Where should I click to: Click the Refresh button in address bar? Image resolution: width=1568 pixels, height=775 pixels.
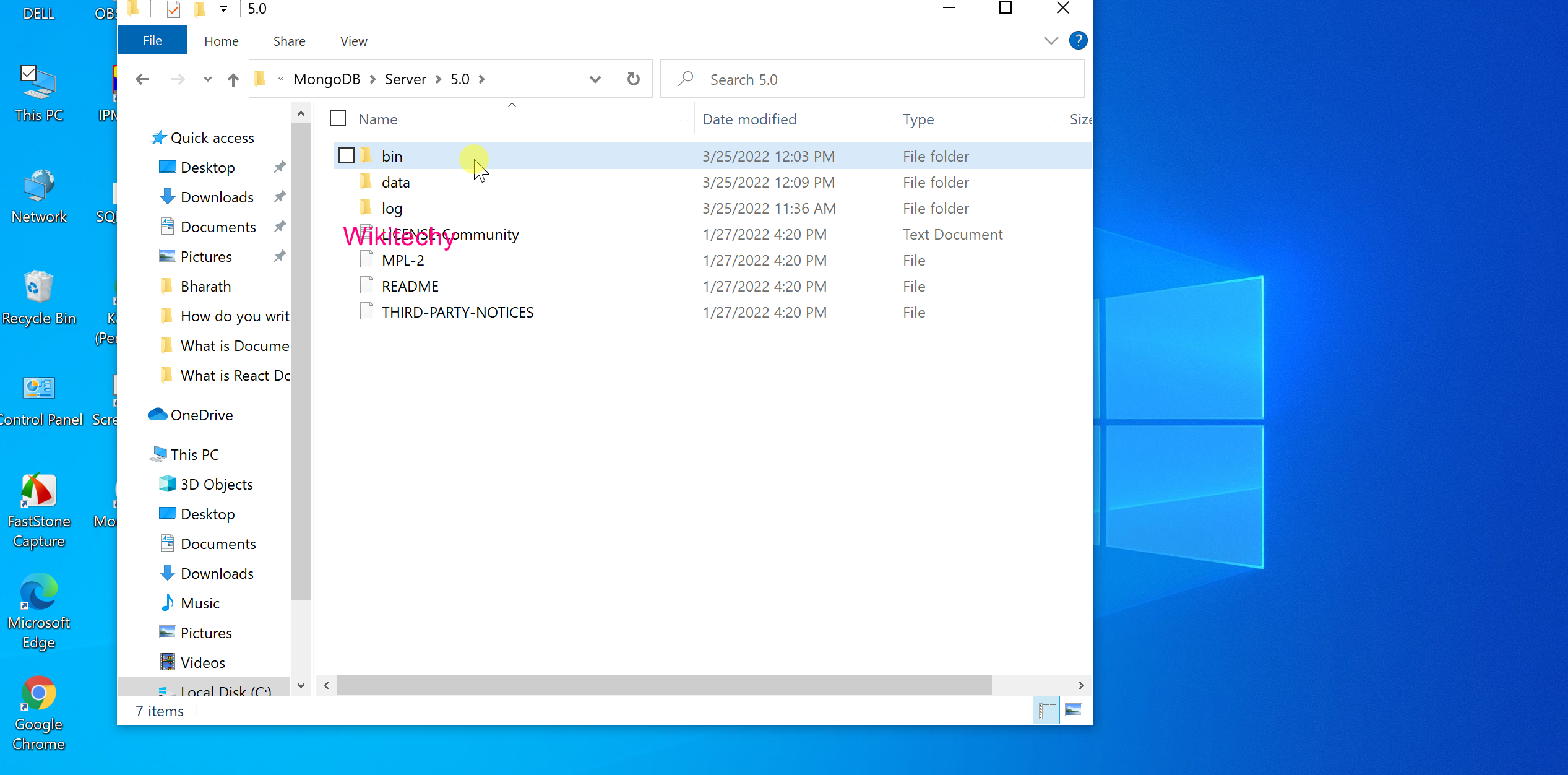[633, 79]
